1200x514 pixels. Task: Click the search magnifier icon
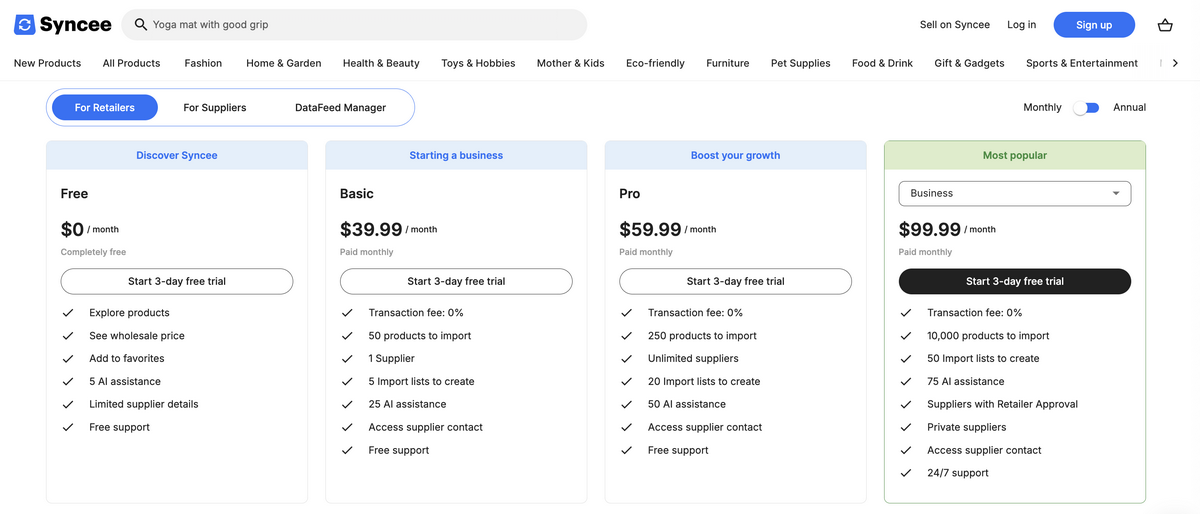click(x=141, y=25)
